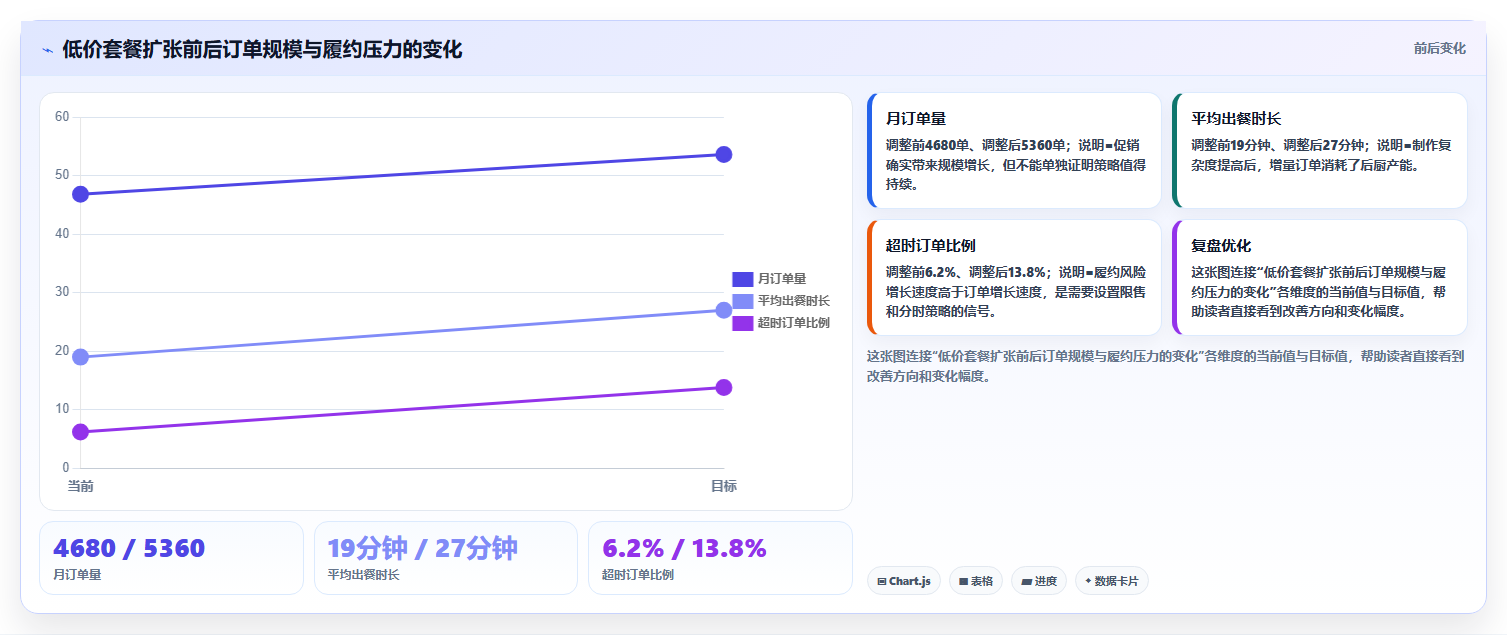Open the 月订单量 info card heading
This screenshot has height=635, width=1507.
[916, 119]
